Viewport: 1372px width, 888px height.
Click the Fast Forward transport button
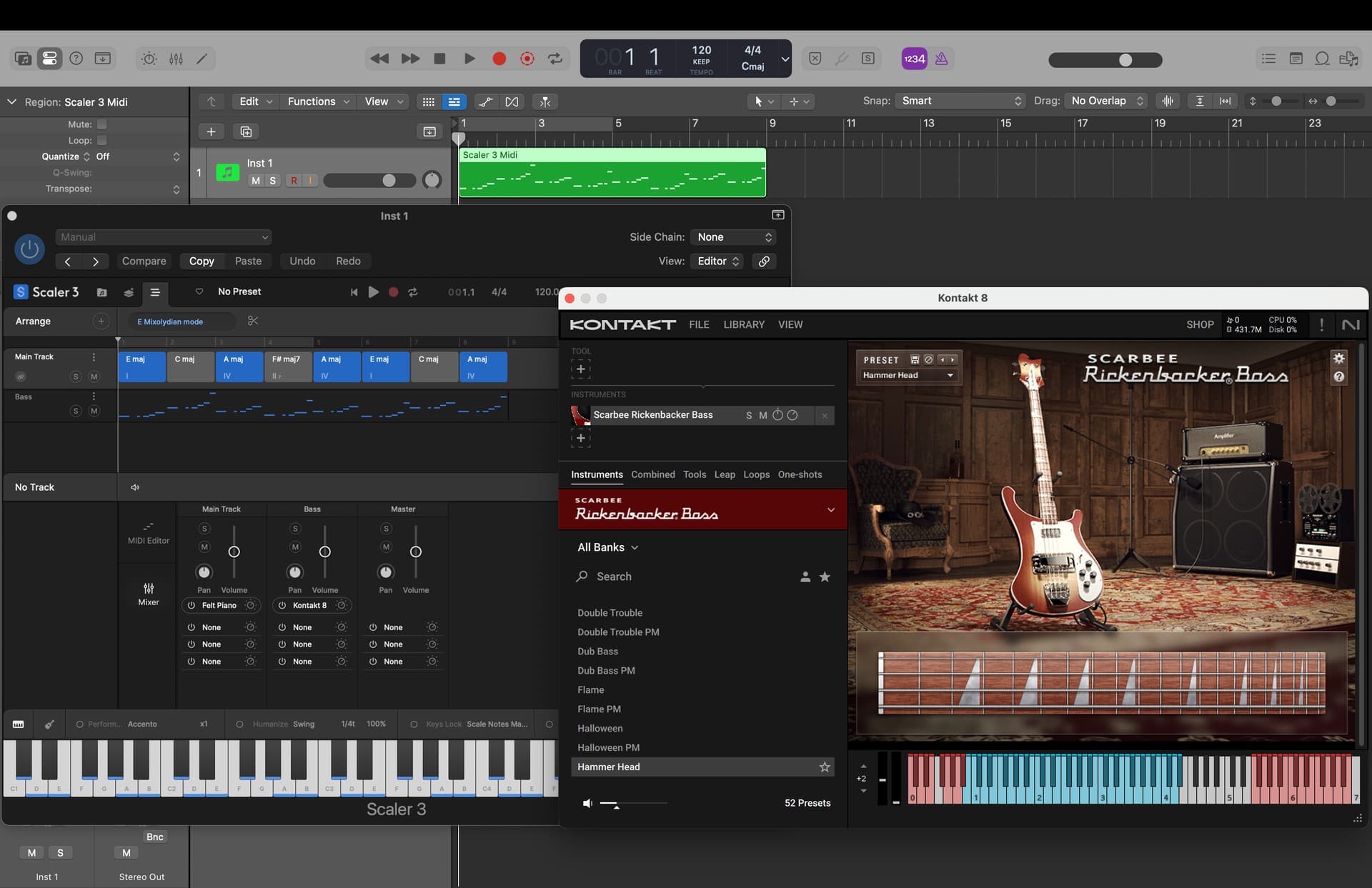[410, 59]
